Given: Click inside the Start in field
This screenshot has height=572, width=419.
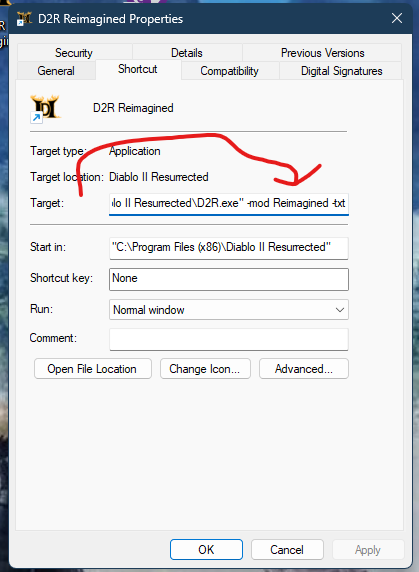Looking at the screenshot, I should click(229, 248).
